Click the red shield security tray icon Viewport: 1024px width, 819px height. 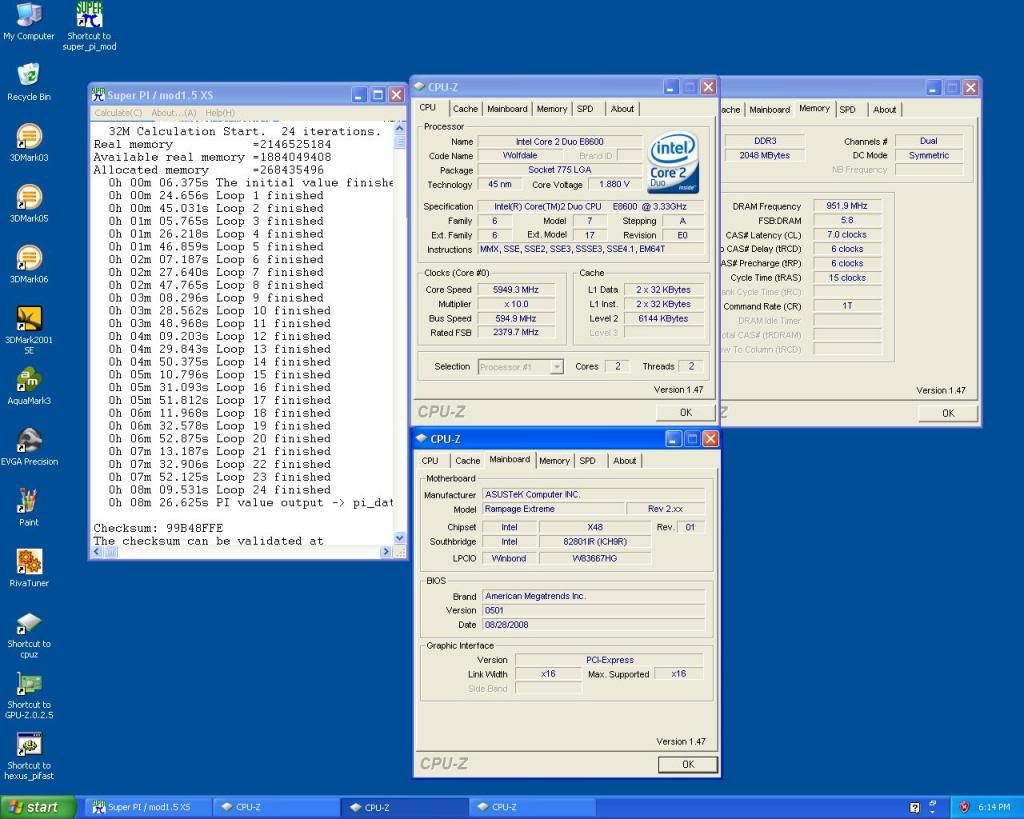(964, 807)
